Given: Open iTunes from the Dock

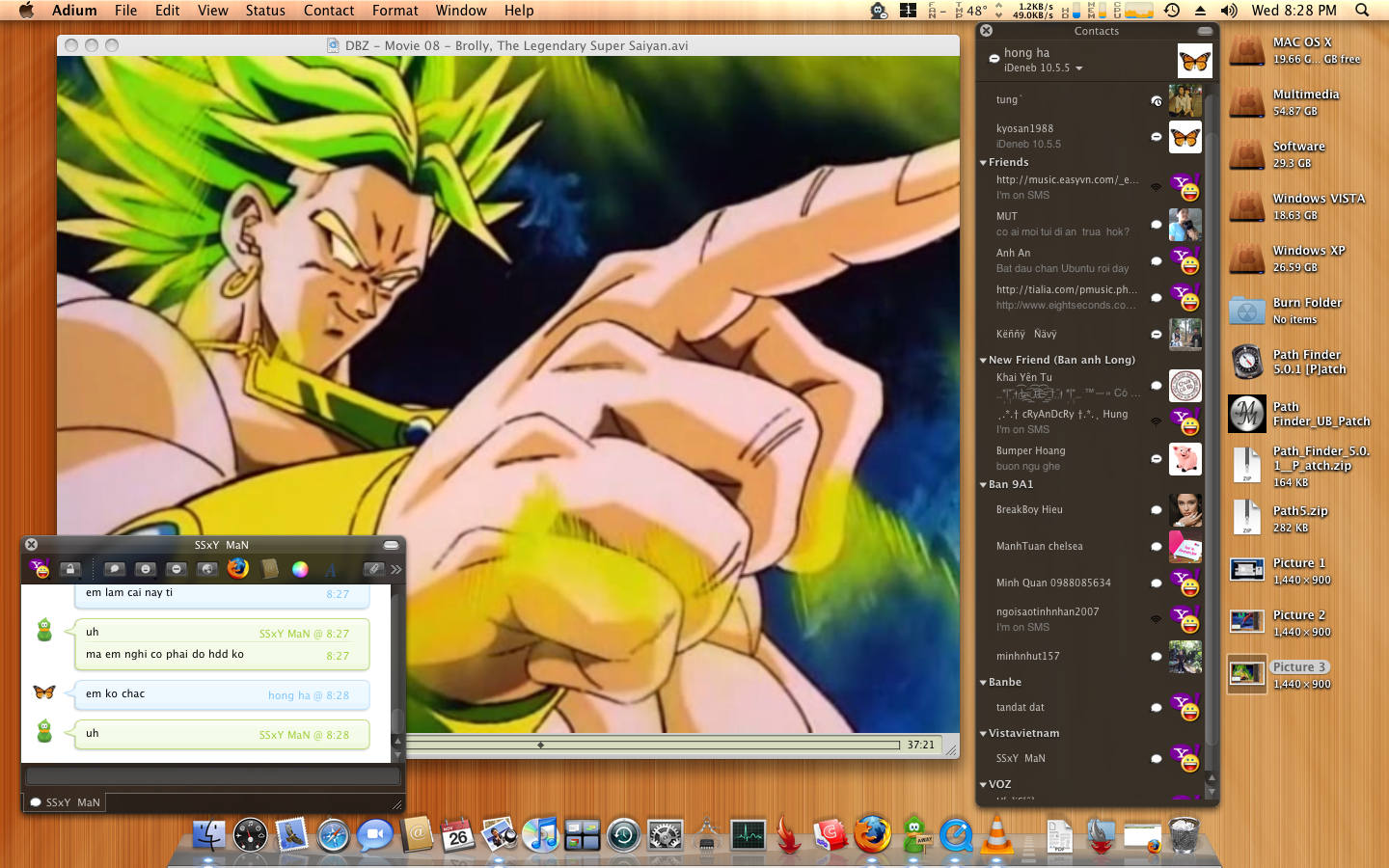Looking at the screenshot, I should click(541, 833).
